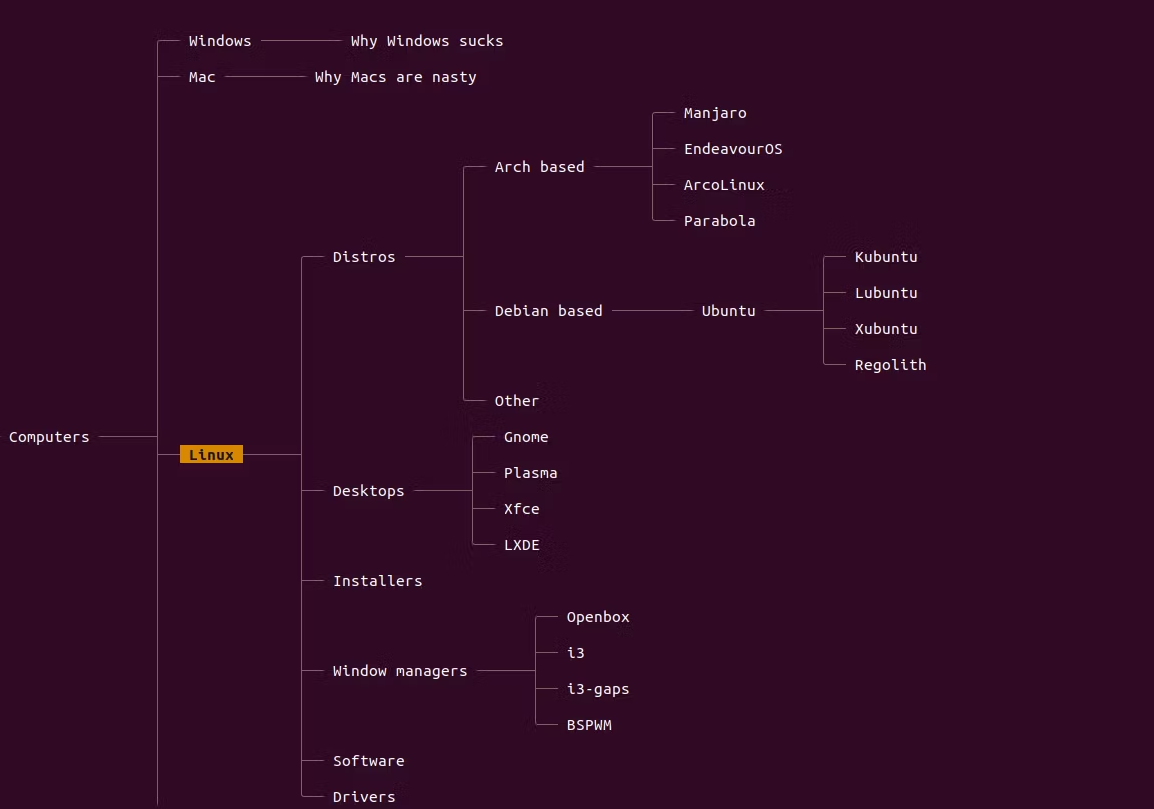Select the Installers node
This screenshot has height=809, width=1154.
click(378, 581)
